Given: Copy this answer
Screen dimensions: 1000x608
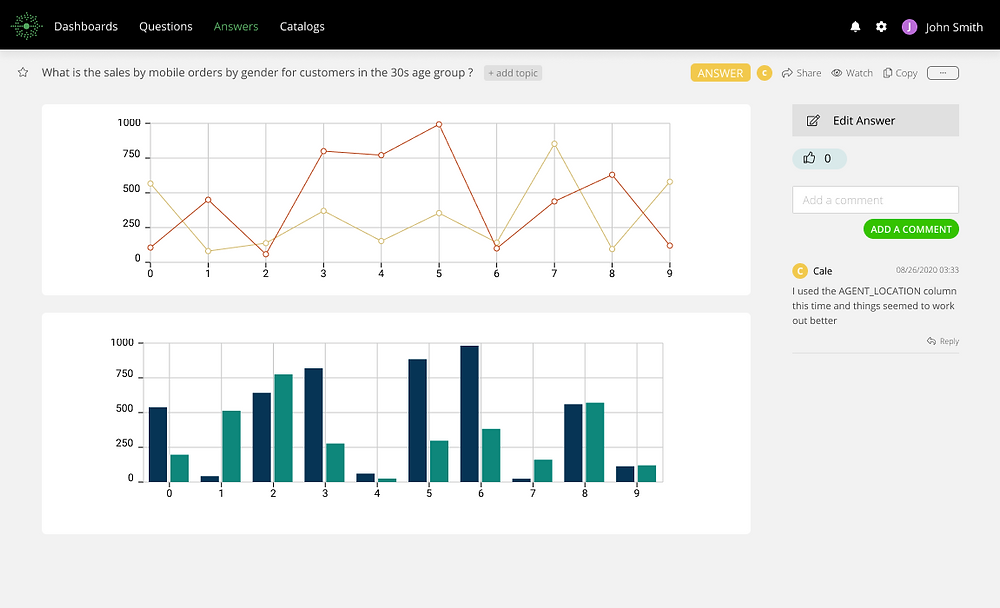Looking at the screenshot, I should [x=900, y=73].
